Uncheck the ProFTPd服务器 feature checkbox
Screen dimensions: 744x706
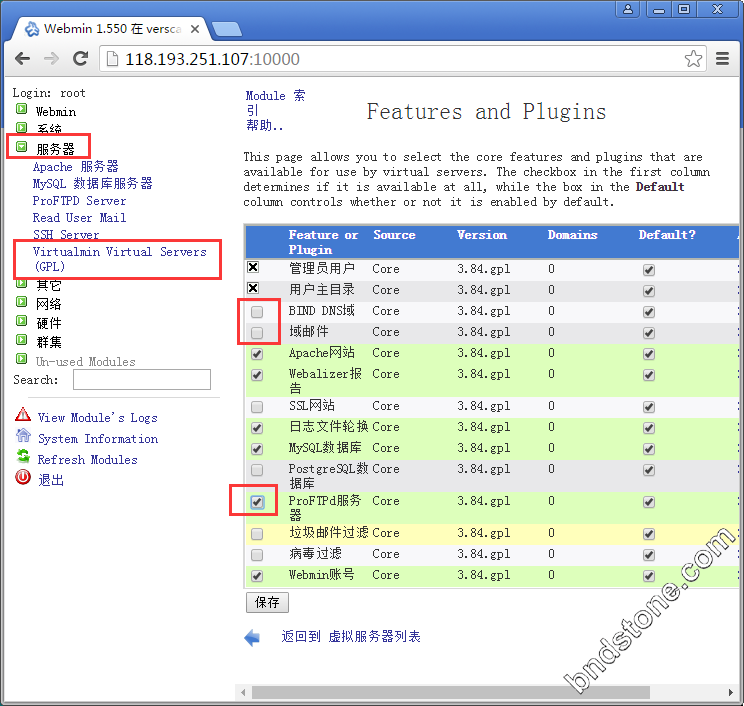coord(257,502)
